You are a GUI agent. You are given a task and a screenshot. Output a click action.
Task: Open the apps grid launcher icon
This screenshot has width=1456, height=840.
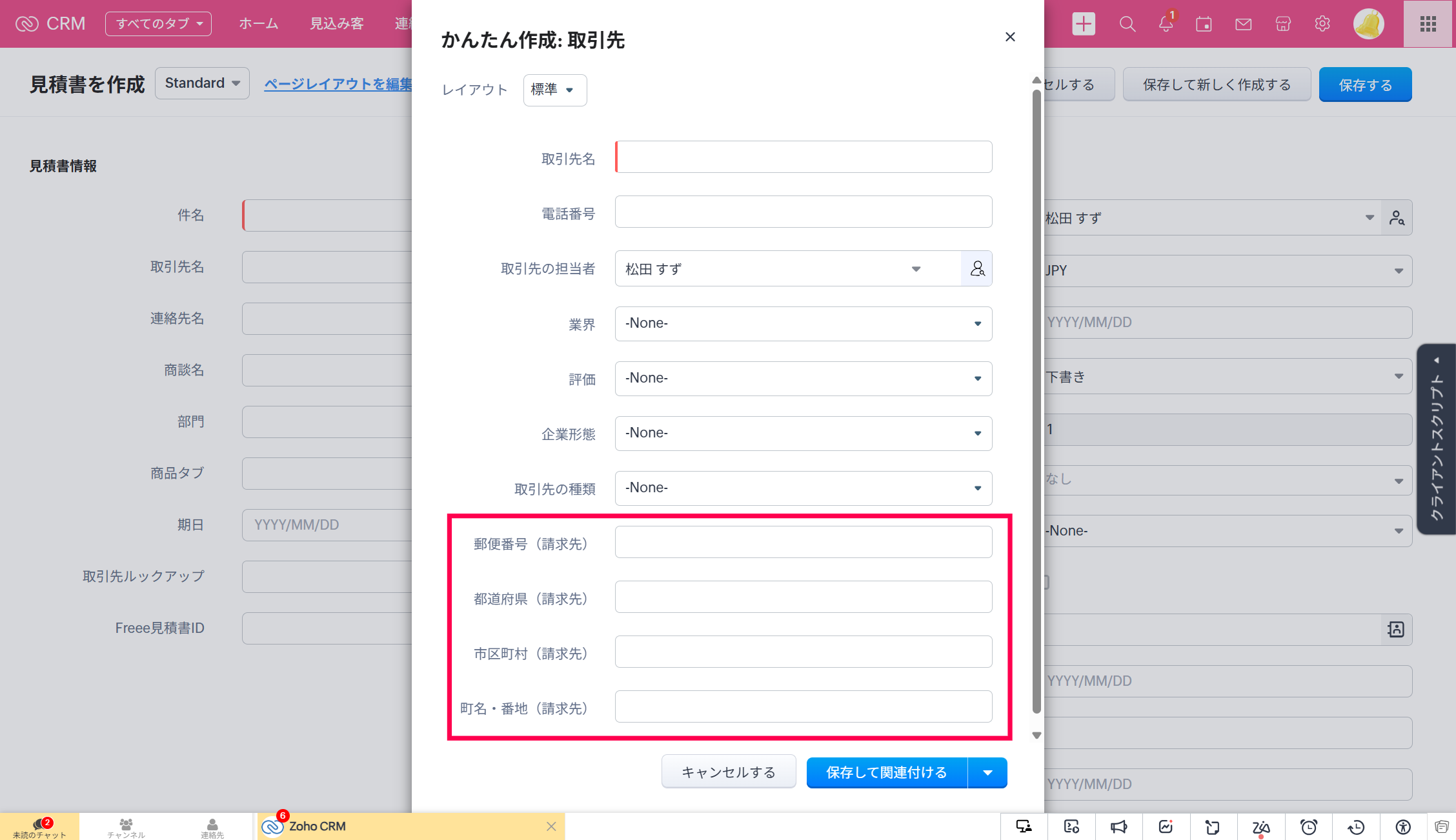pyautogui.click(x=1428, y=24)
